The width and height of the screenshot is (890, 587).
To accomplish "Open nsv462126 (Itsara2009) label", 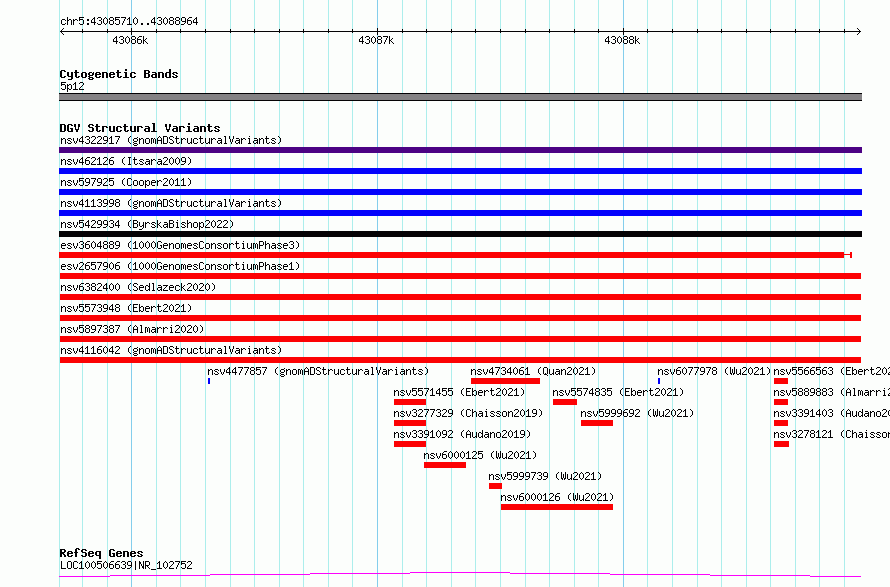I will pyautogui.click(x=126, y=161).
